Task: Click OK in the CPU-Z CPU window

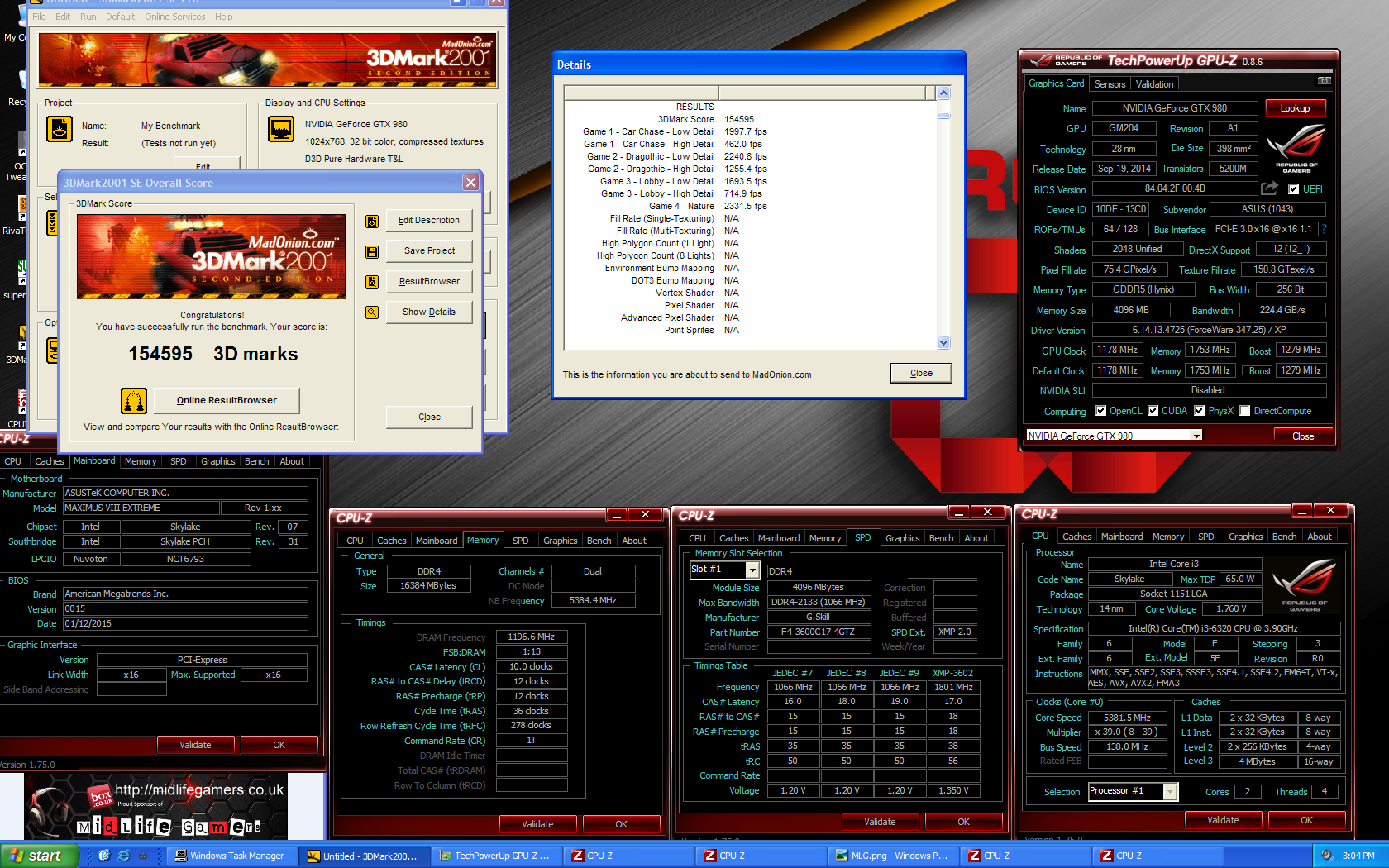Action: [1306, 820]
